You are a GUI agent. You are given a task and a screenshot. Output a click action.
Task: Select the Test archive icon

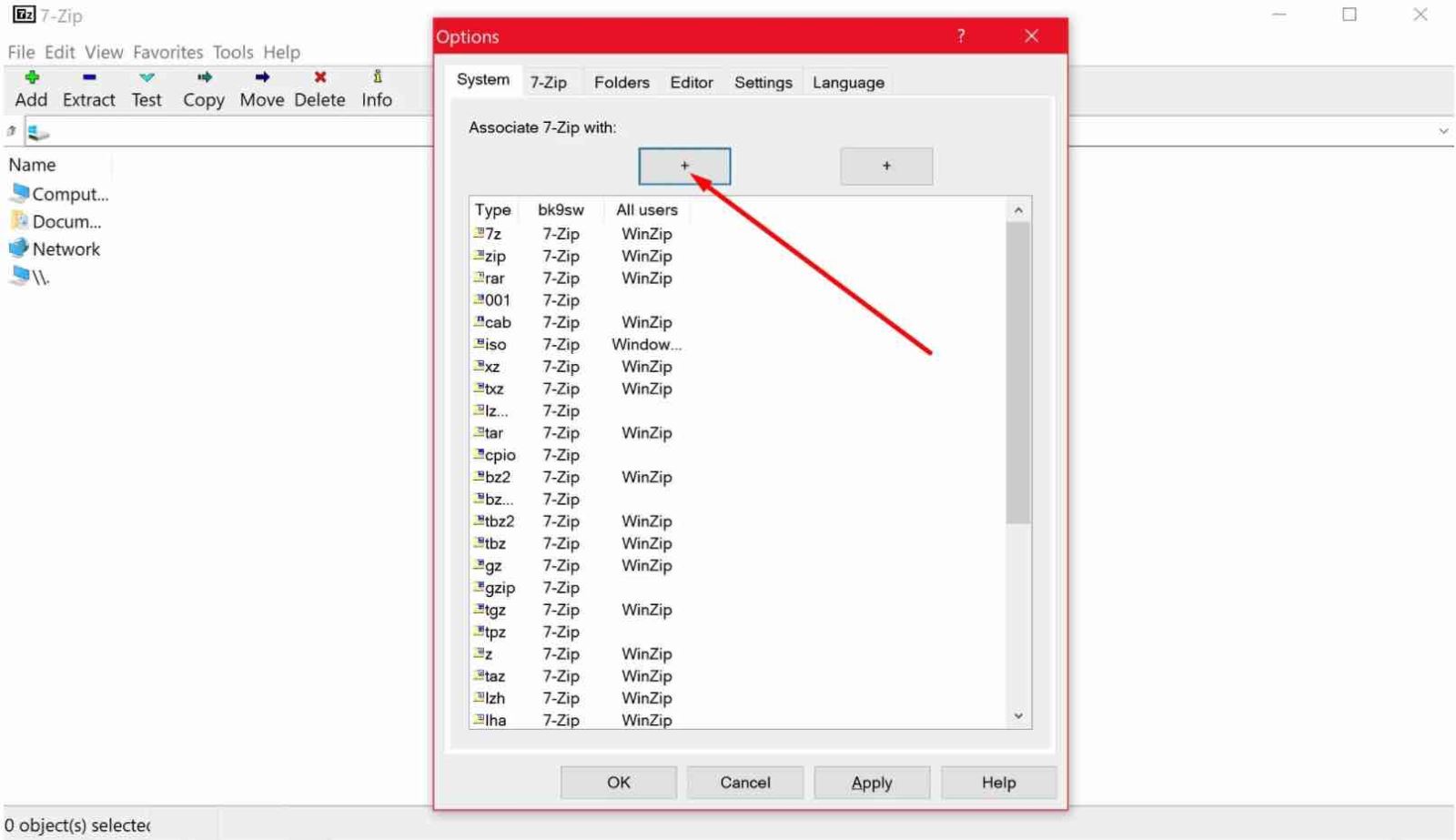click(x=147, y=77)
